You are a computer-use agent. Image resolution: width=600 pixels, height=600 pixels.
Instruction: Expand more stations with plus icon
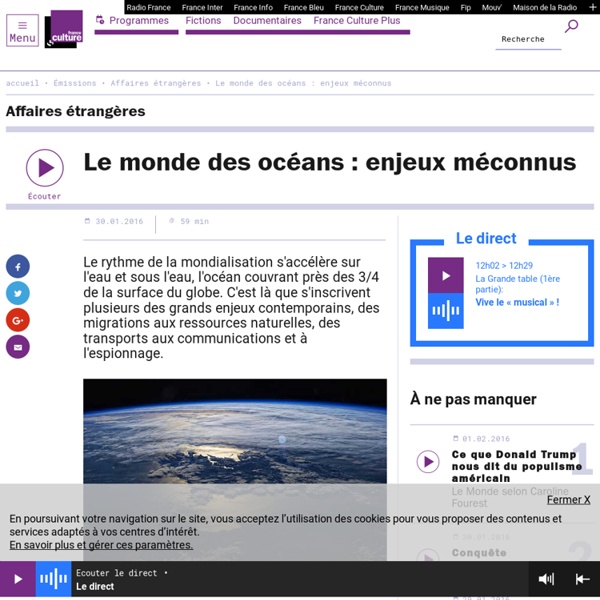click(592, 7)
